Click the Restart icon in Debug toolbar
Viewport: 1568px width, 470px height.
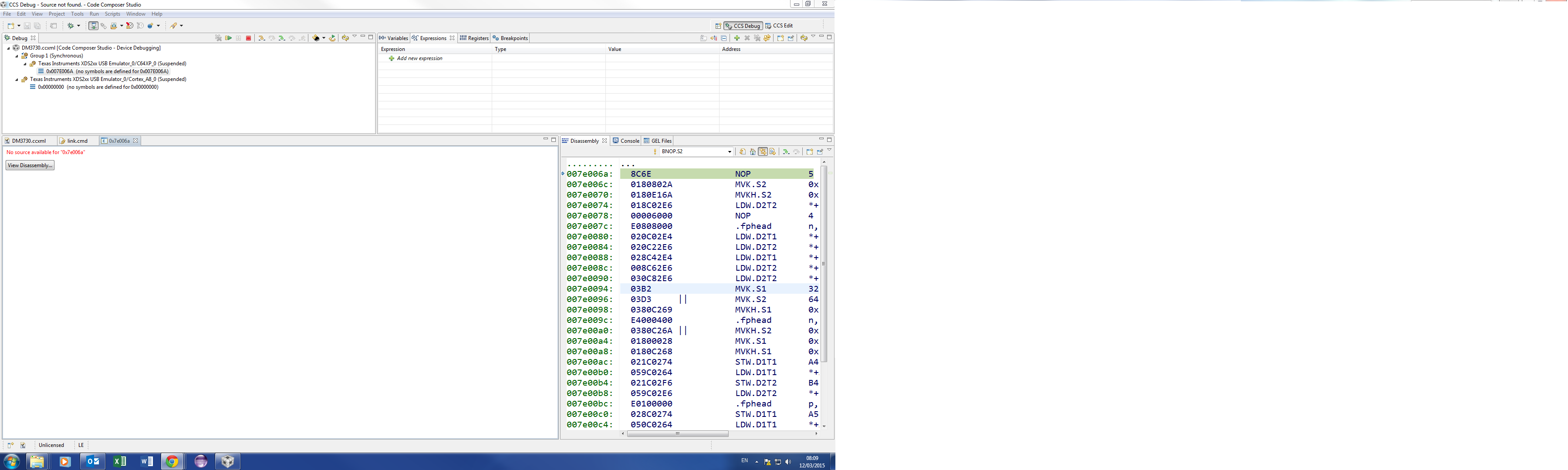click(x=332, y=38)
